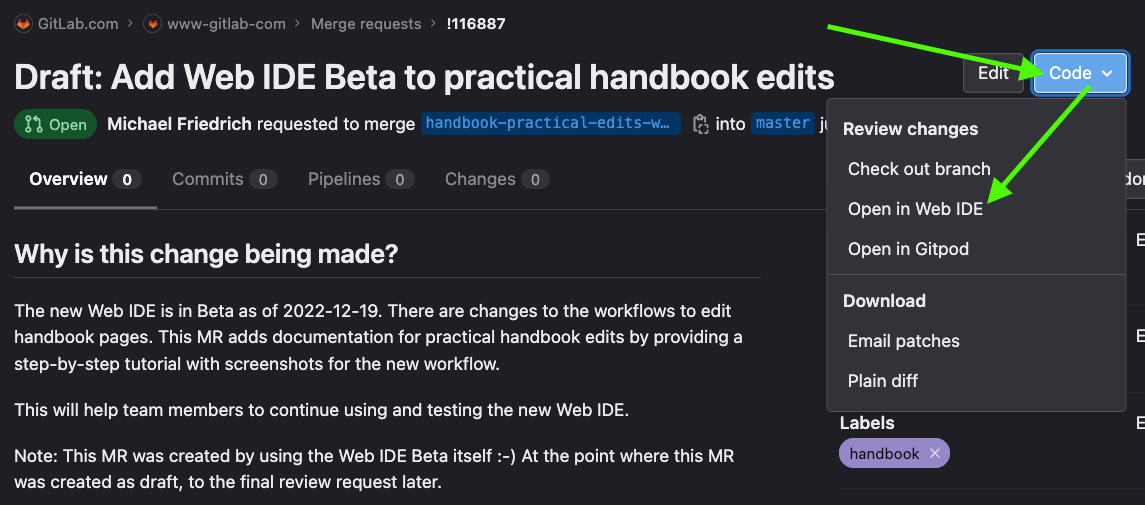Open Michael Friedrich's profile link
The height and width of the screenshot is (505, 1145).
click(x=179, y=124)
